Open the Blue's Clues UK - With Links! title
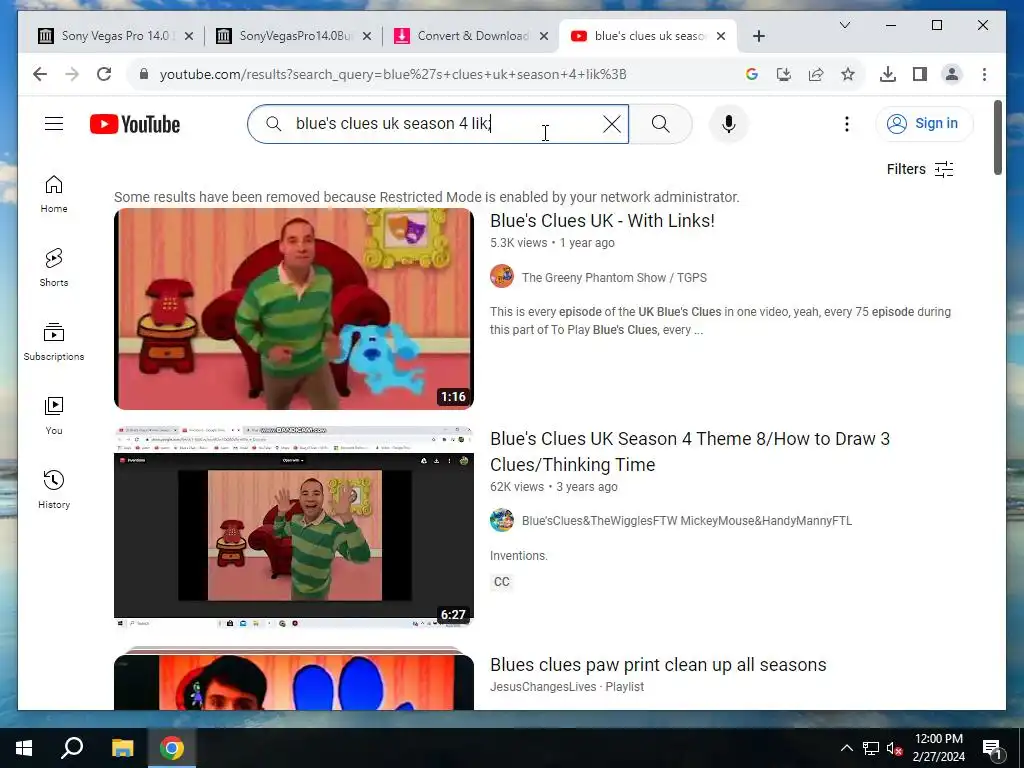The height and width of the screenshot is (768, 1024). pos(602,221)
